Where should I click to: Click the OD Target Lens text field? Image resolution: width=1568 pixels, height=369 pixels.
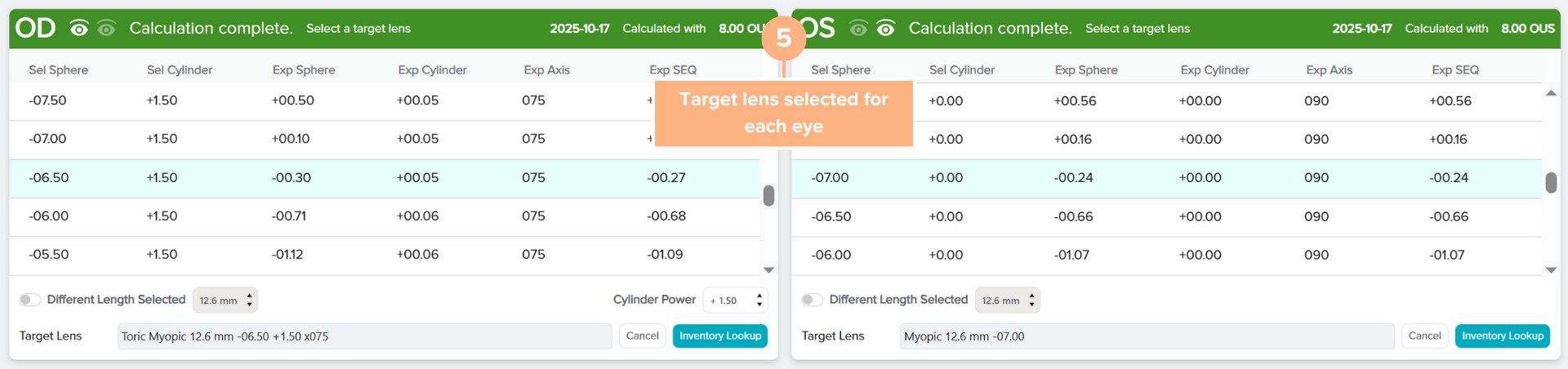coord(364,336)
